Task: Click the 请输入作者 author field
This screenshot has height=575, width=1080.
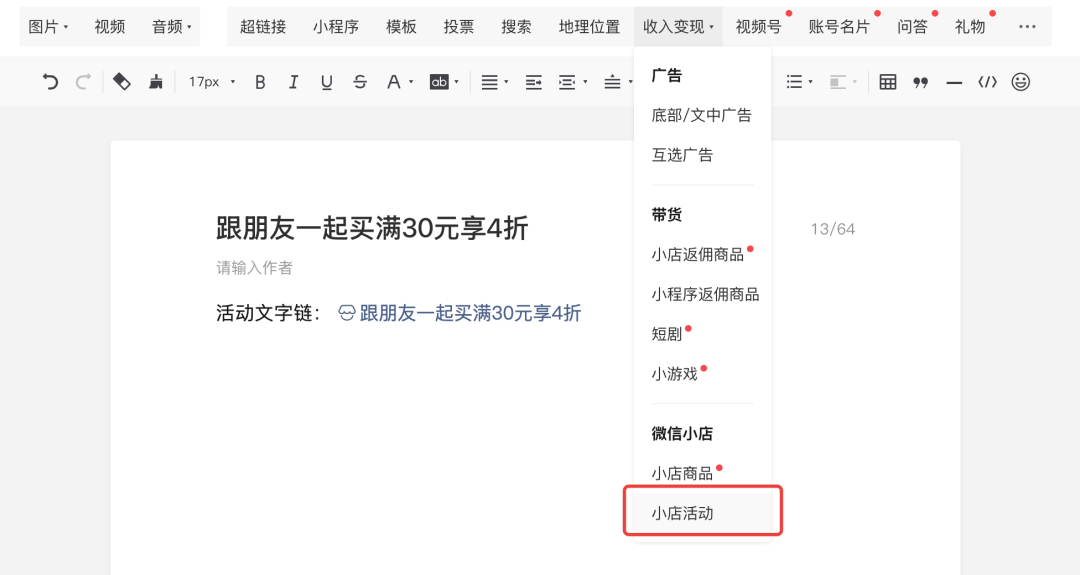Action: (255, 268)
